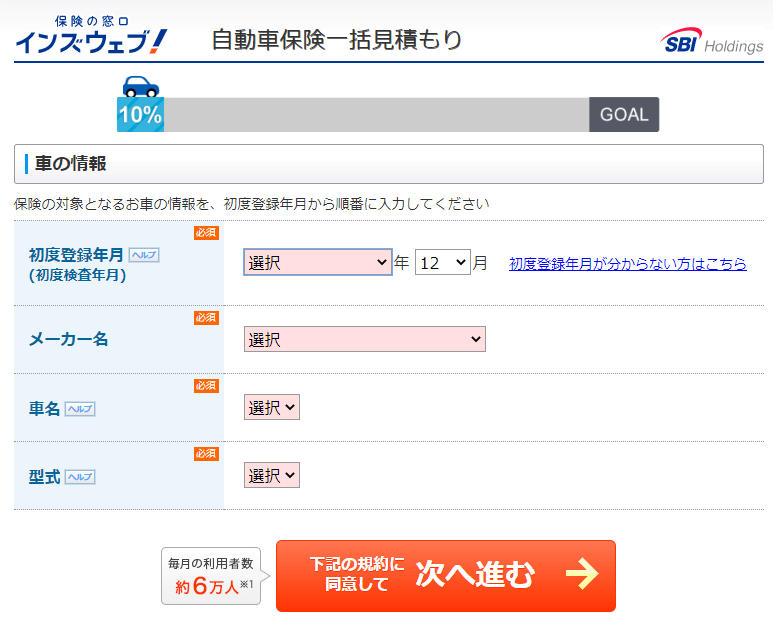Viewport: 773px width, 633px height.
Task: Open the 型式 select dropdown
Action: tap(271, 476)
